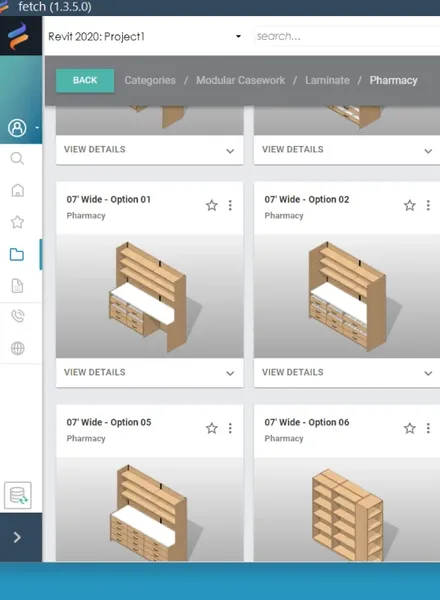Go to Laminate breadcrumb link
The height and width of the screenshot is (600, 440).
point(327,80)
